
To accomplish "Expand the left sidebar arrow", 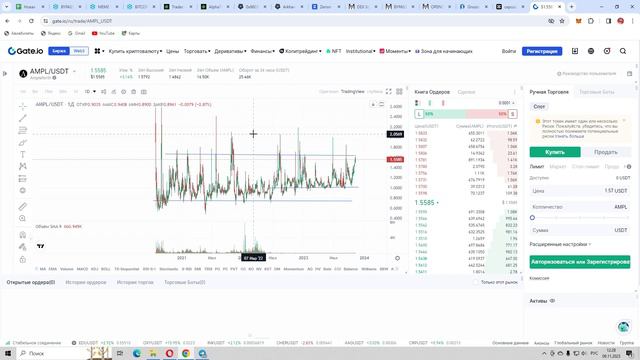I will click(x=5, y=73).
